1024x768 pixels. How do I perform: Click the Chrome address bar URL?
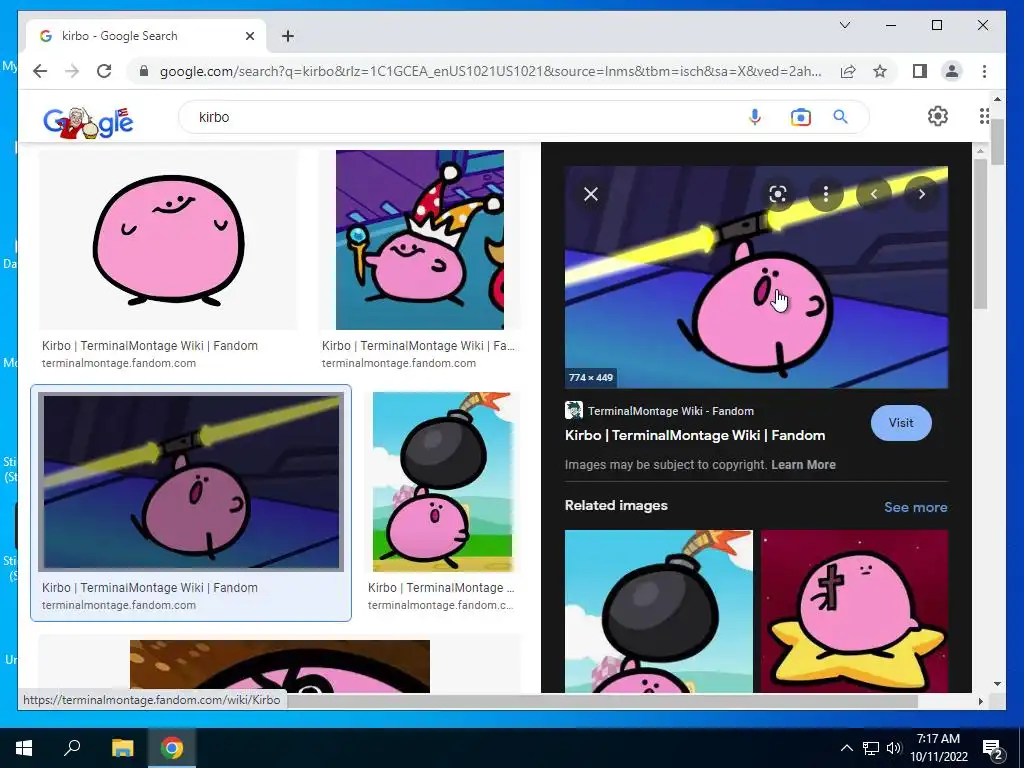[490, 71]
